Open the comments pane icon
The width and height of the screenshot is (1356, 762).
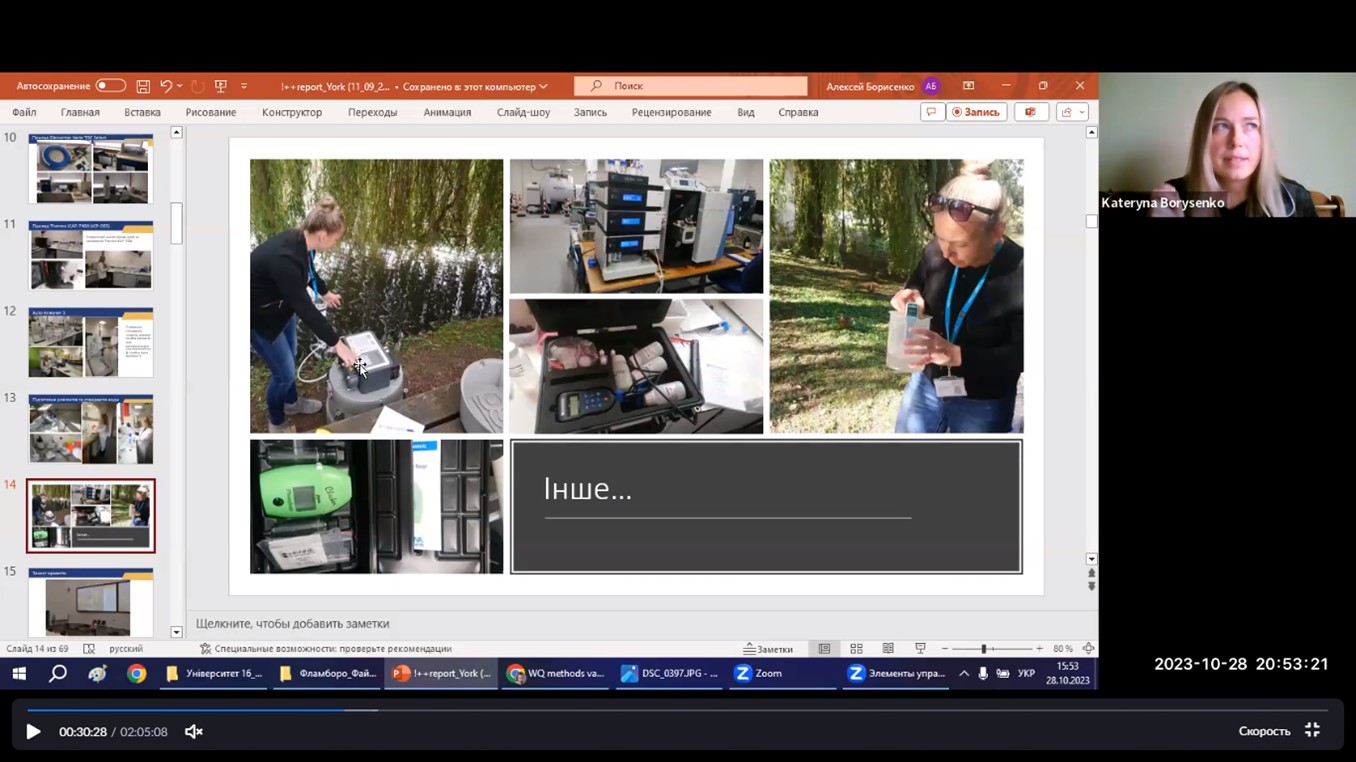(932, 112)
